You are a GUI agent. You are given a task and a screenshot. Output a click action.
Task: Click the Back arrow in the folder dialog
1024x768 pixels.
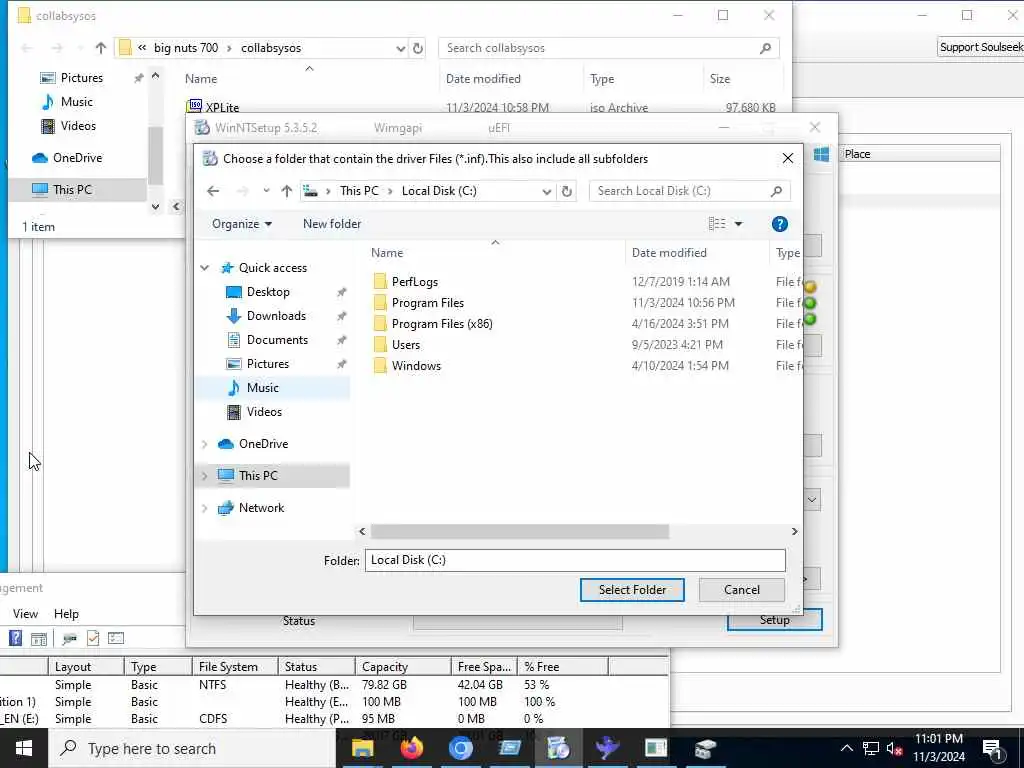[x=213, y=191]
